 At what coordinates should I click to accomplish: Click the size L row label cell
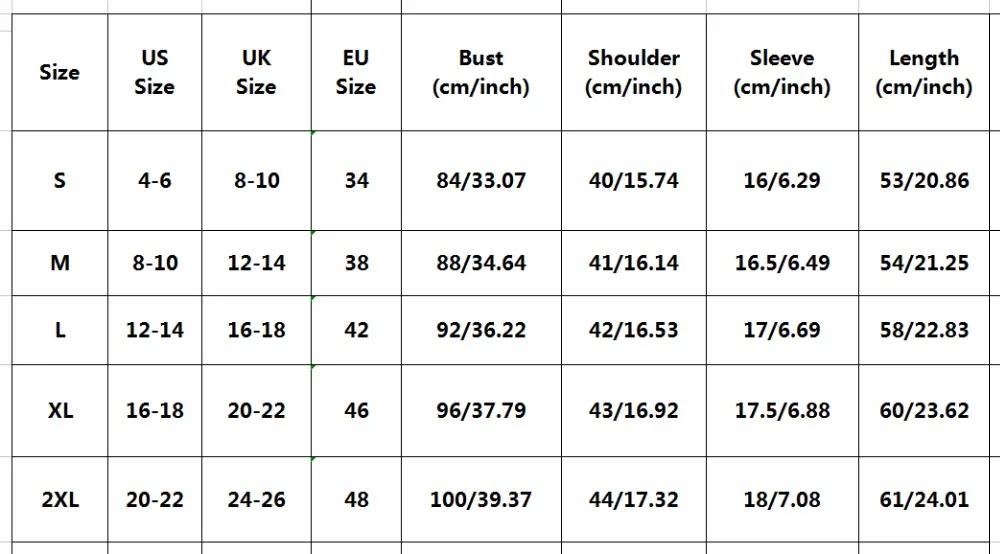(60, 330)
